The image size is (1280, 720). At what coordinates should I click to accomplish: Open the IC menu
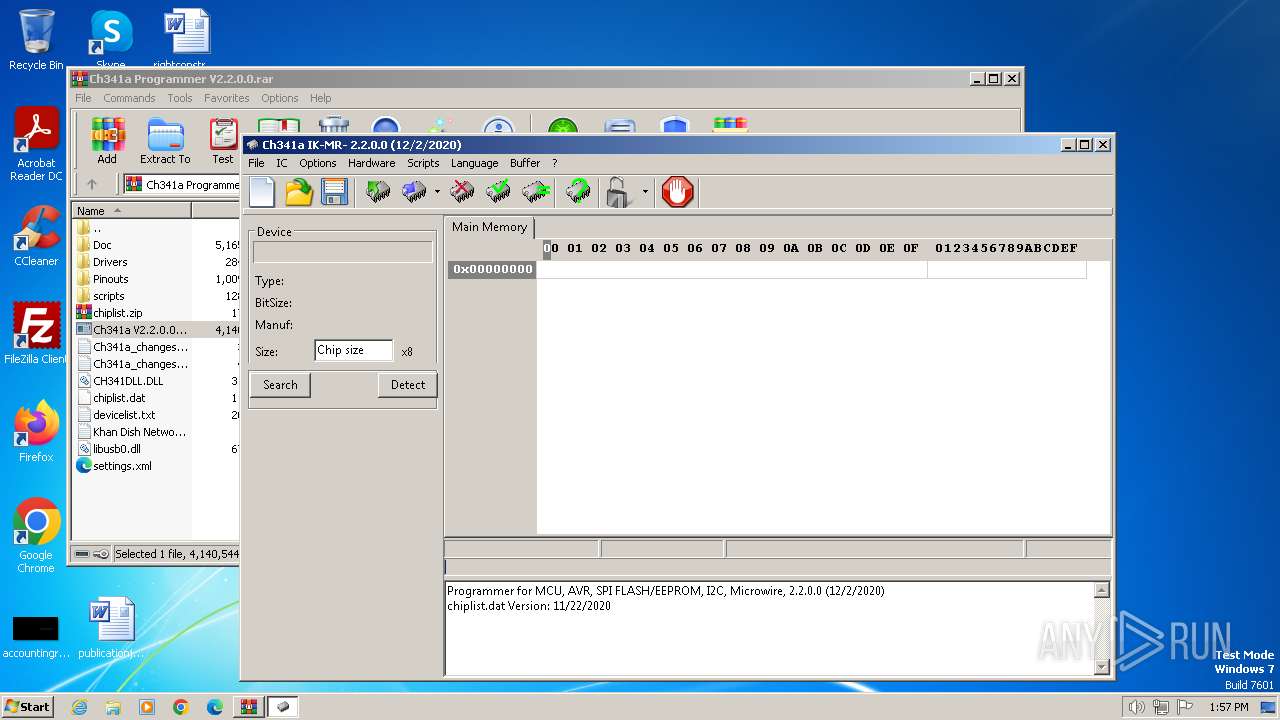[281, 163]
